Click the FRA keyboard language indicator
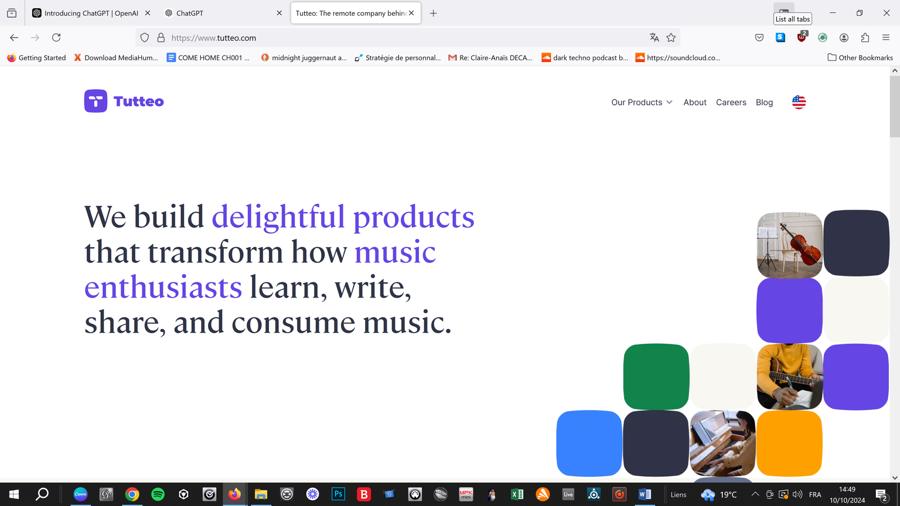 [x=814, y=494]
